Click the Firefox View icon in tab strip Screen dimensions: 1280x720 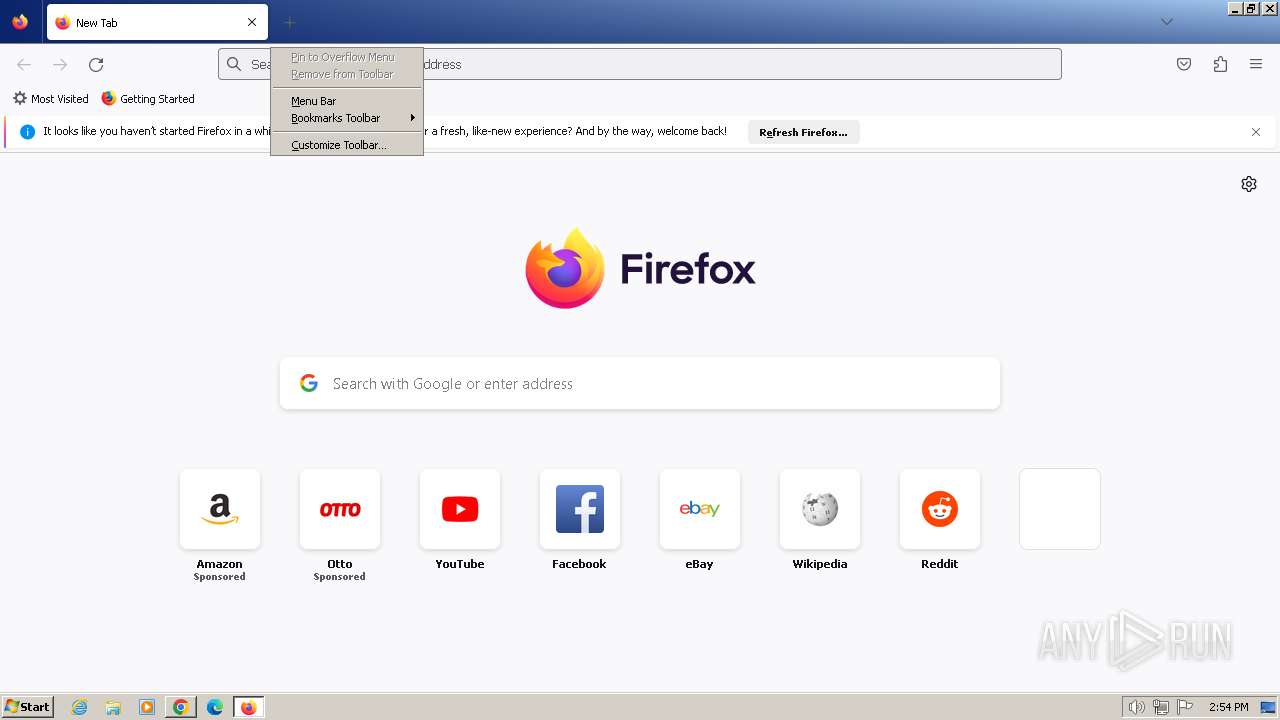20,22
